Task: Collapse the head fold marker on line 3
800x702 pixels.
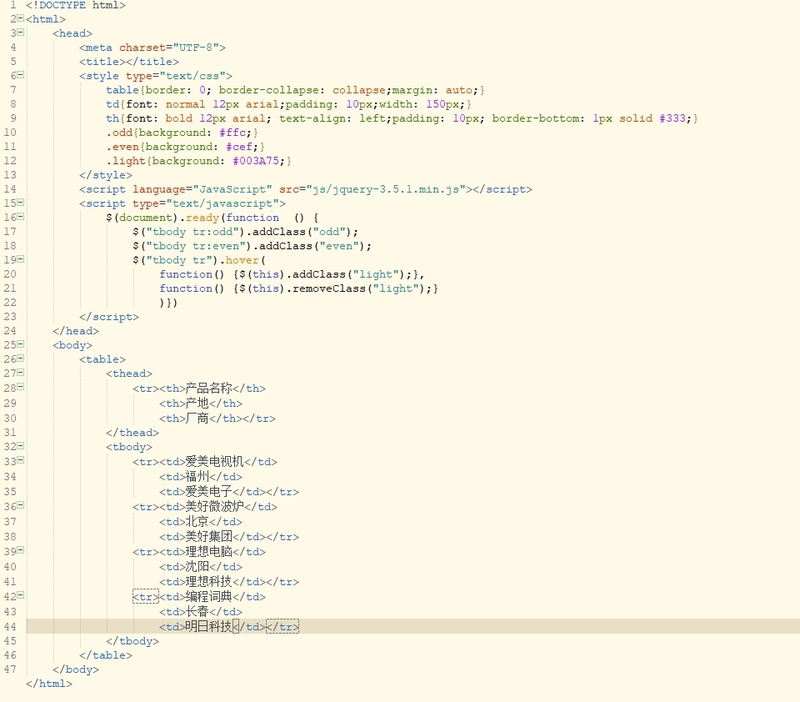Action: click(x=20, y=32)
